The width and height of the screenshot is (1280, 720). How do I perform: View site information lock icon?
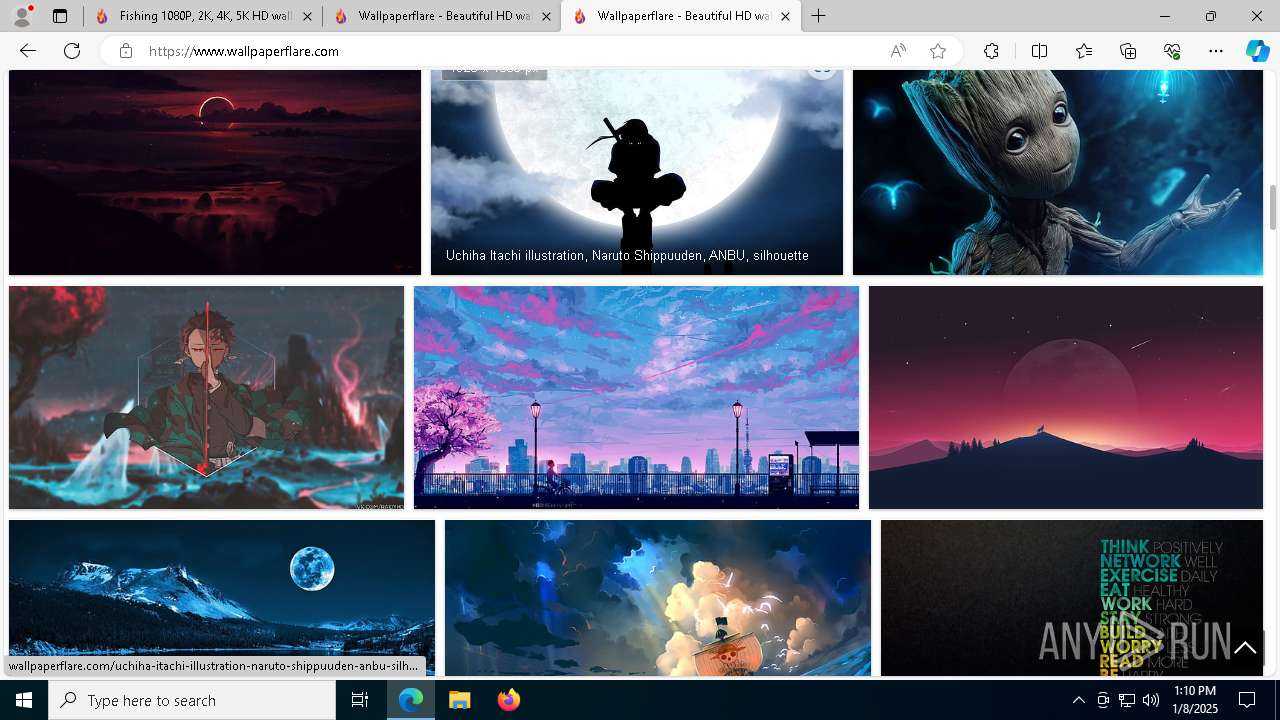point(126,51)
